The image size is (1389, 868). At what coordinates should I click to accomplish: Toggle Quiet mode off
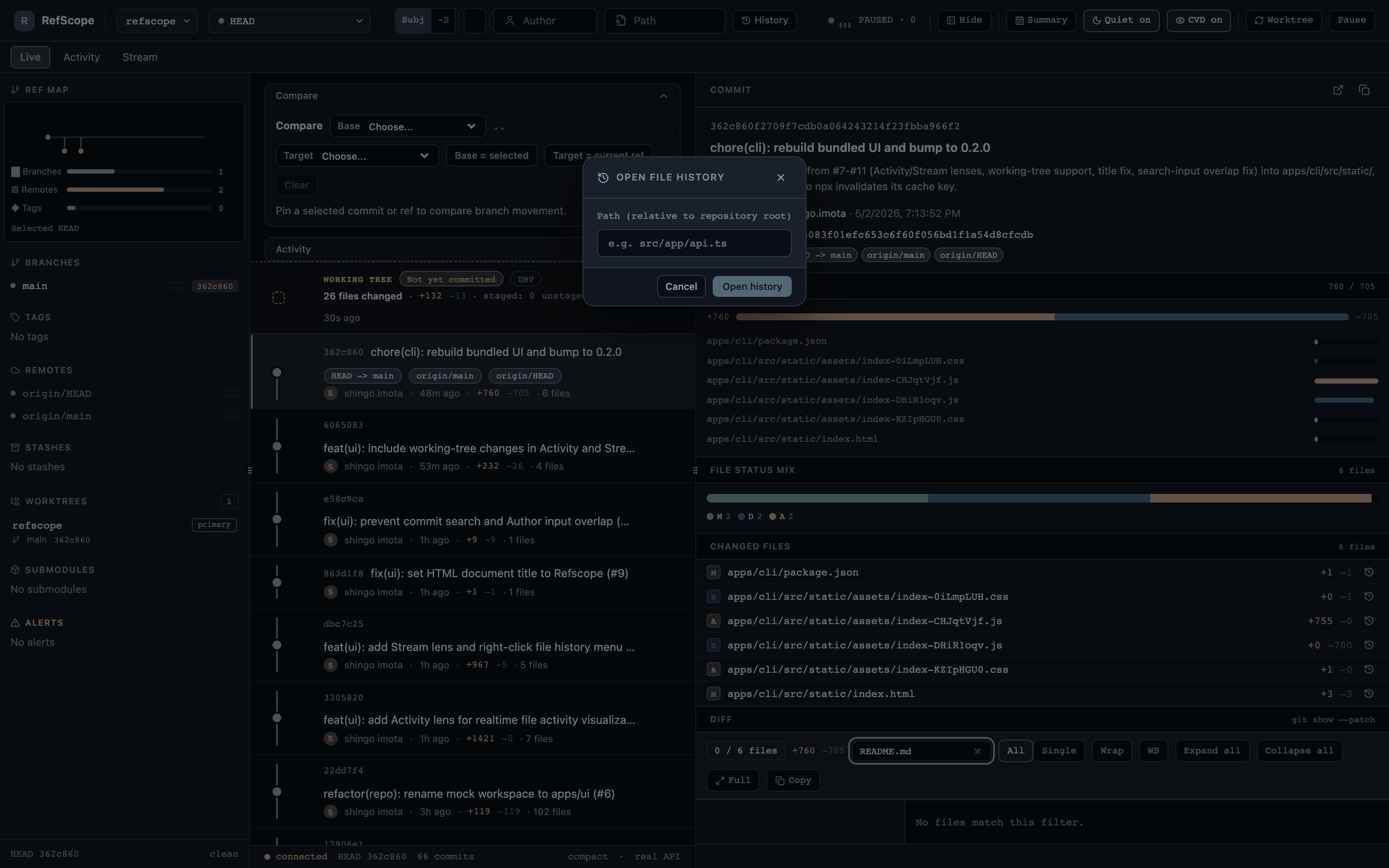point(1121,21)
